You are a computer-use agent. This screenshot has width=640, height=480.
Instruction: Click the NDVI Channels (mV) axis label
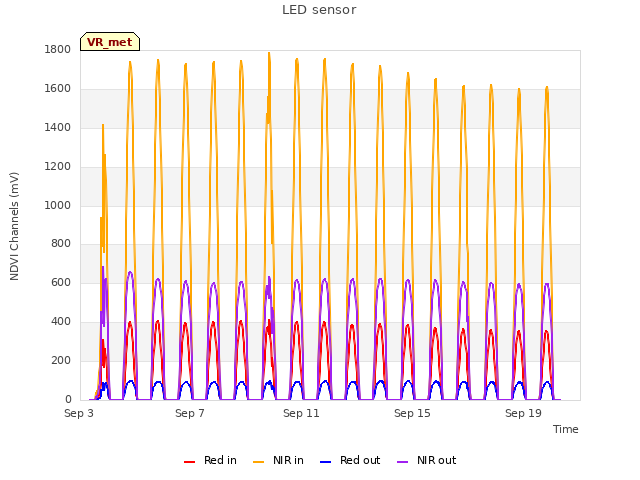14,226
